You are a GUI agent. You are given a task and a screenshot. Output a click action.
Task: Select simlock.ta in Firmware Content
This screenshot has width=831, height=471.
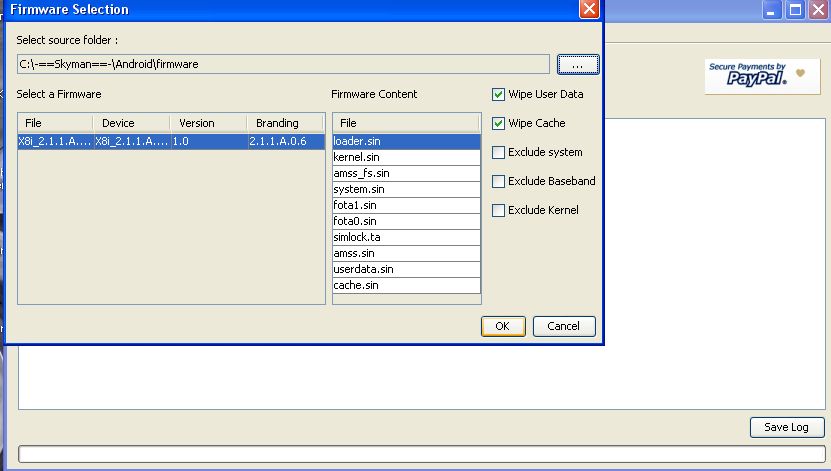tap(406, 238)
